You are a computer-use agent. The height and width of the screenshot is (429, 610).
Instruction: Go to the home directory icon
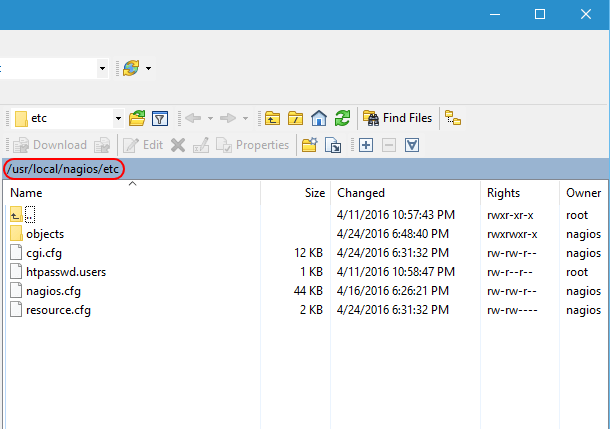319,118
